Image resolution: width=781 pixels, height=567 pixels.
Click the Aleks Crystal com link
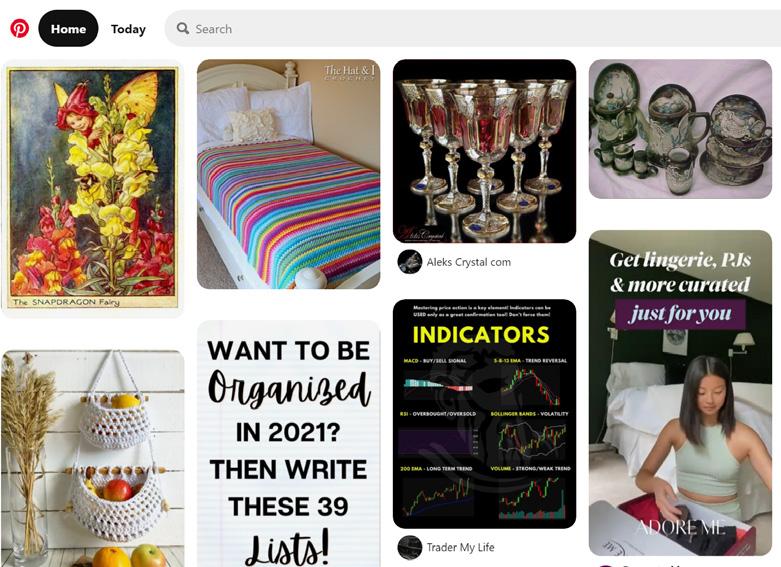click(x=468, y=262)
